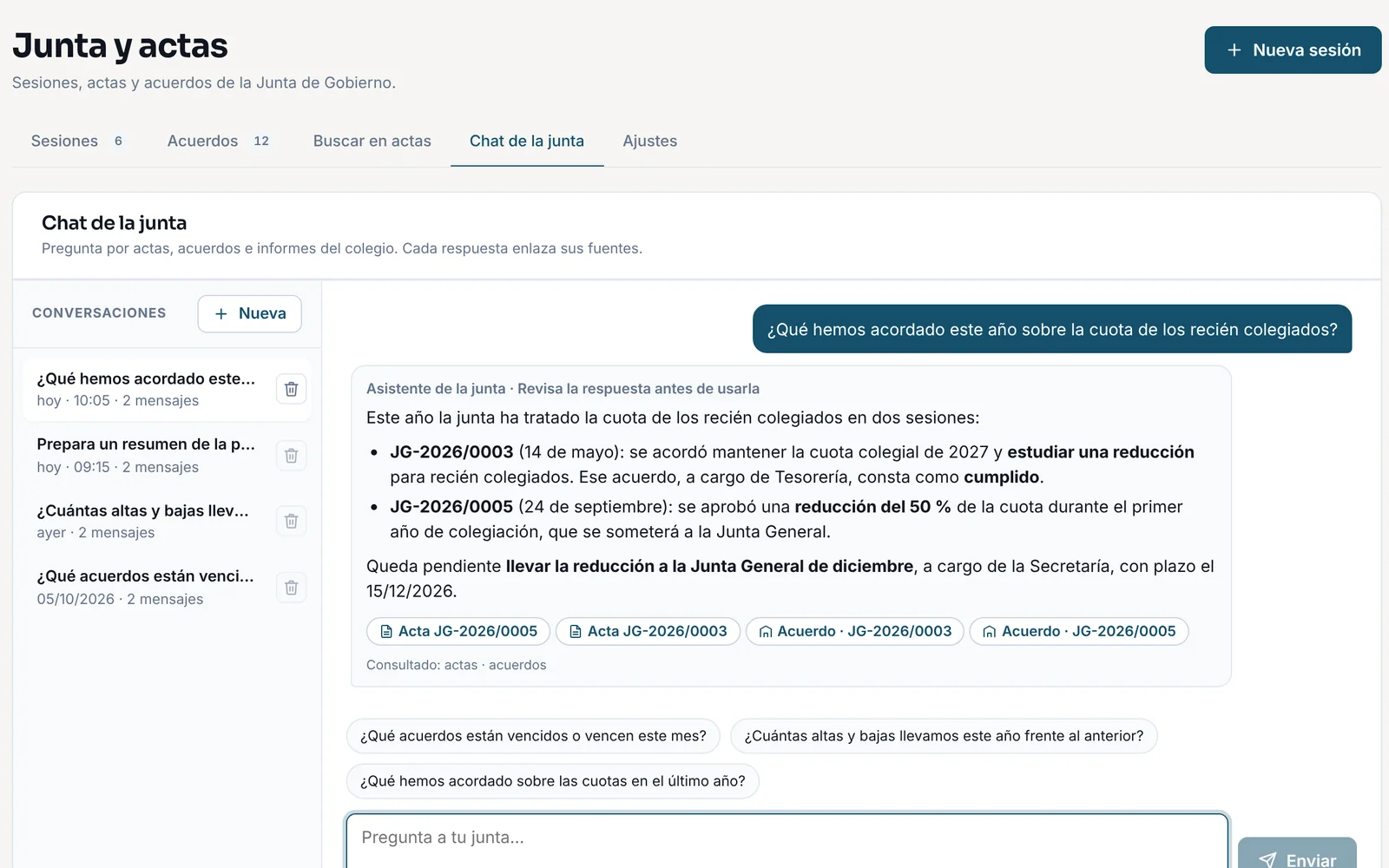Open source Acta JG-2026/0005
The image size is (1389, 868).
[458, 632]
